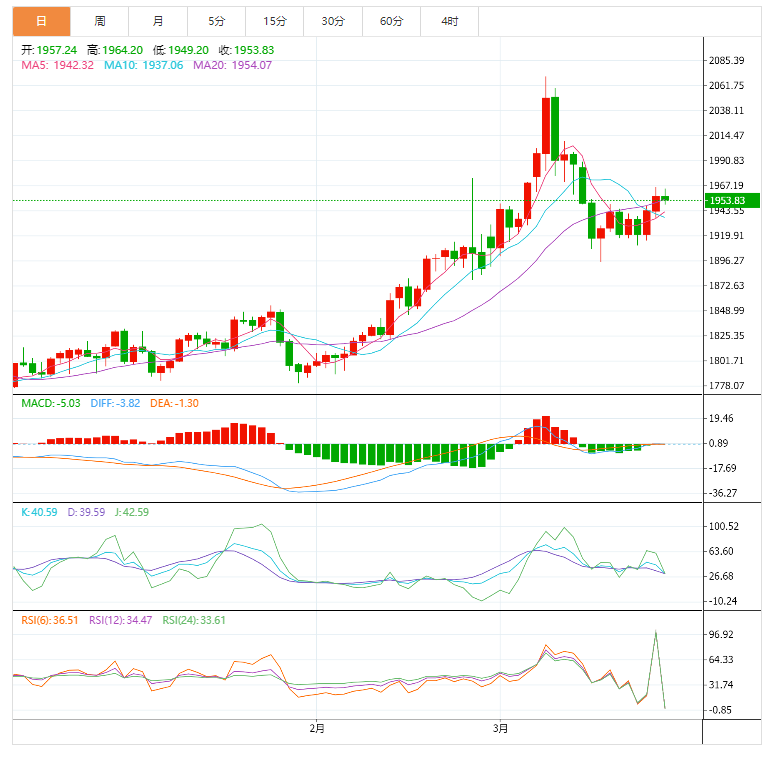Click the -36.27 MACD axis label
773x758 pixels.
click(x=723, y=493)
